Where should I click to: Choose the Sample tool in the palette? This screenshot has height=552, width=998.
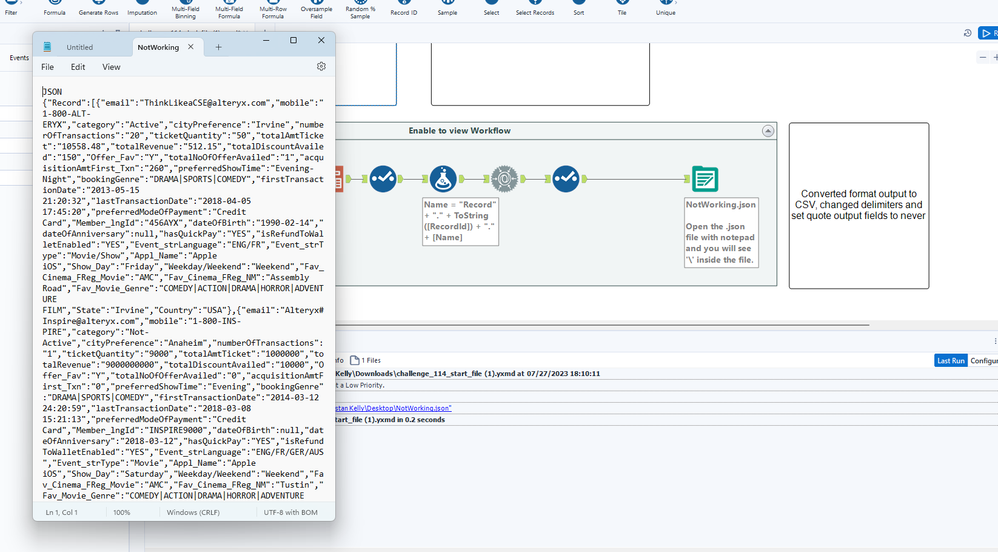(x=447, y=8)
